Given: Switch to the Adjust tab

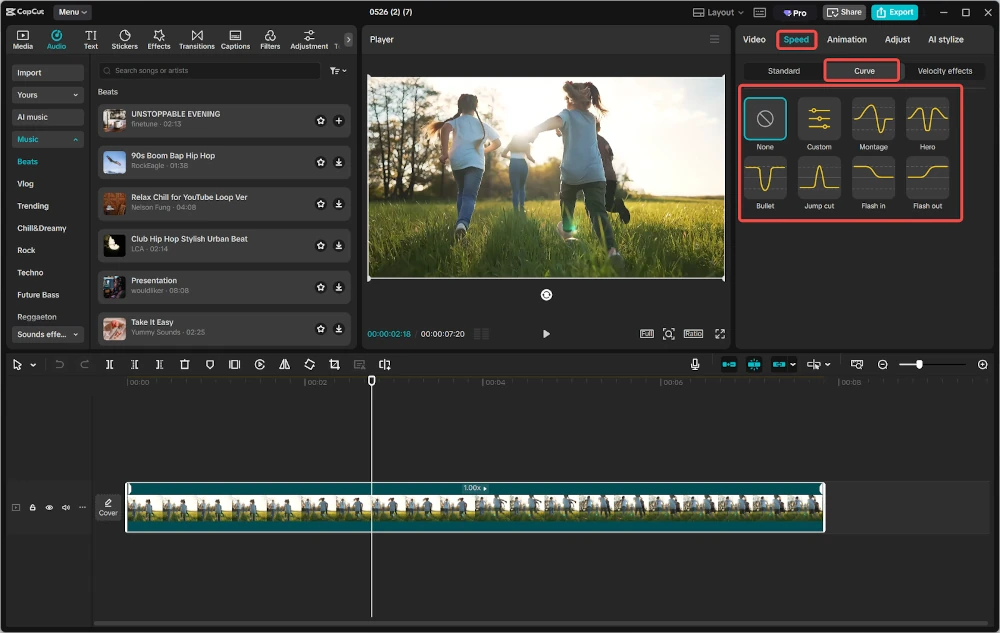Looking at the screenshot, I should coord(897,40).
